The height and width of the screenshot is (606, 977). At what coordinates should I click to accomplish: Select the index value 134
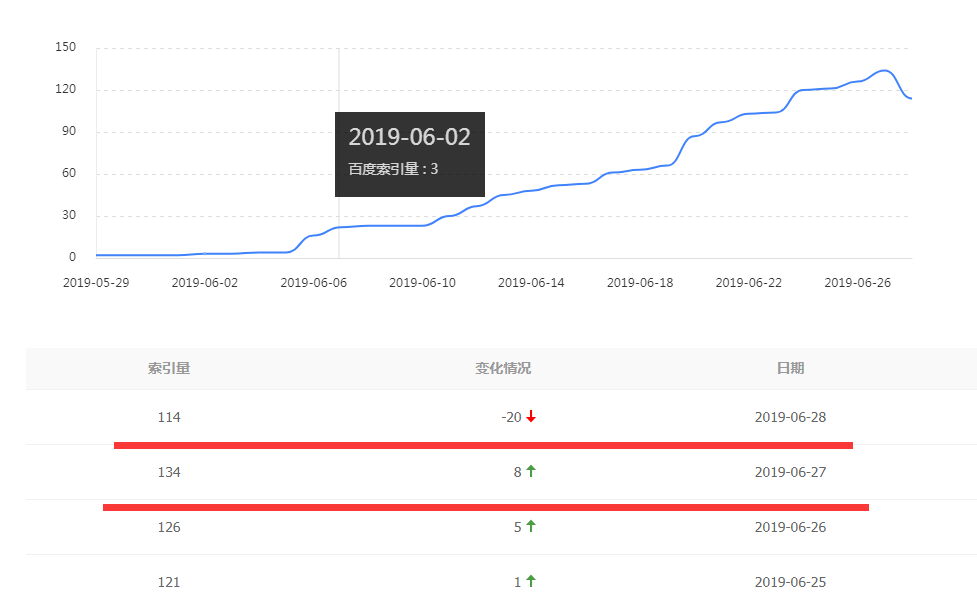pyautogui.click(x=169, y=472)
